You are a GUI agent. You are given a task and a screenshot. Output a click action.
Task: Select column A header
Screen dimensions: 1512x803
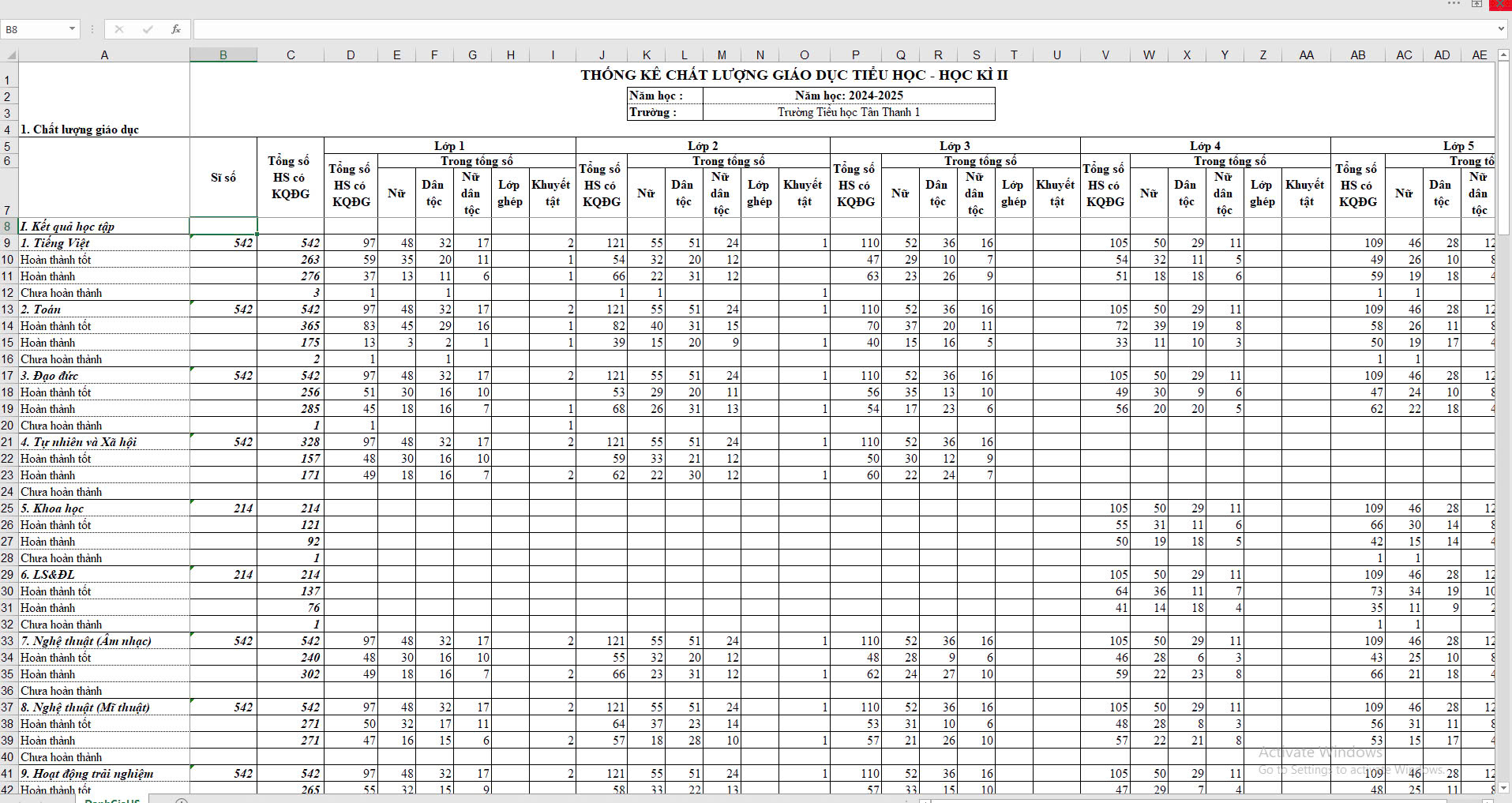[x=104, y=54]
